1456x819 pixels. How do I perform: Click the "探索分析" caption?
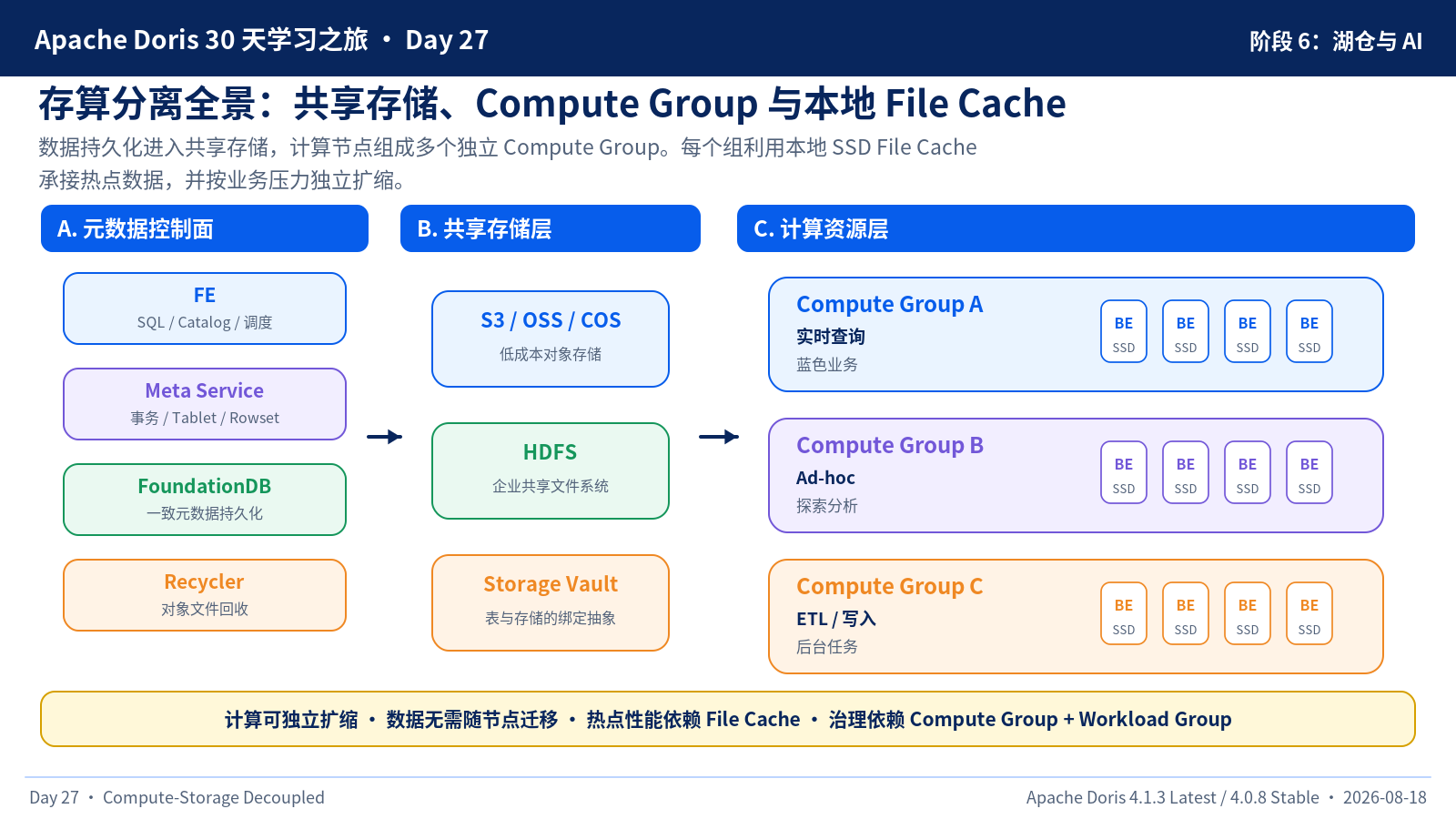(x=827, y=505)
